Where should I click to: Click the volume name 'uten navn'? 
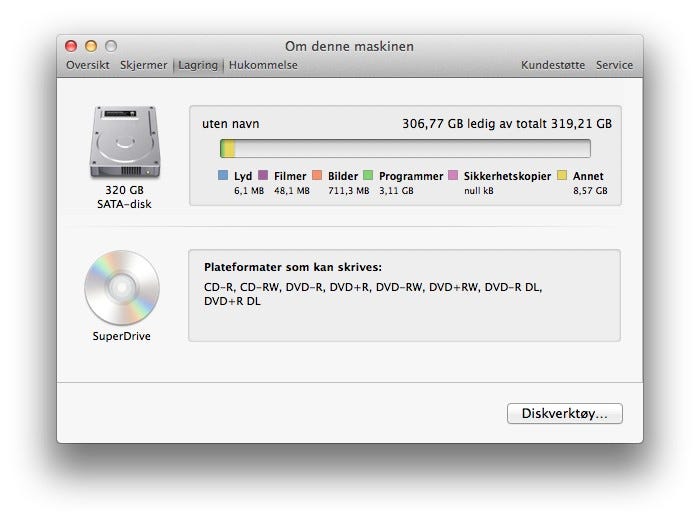click(x=230, y=124)
